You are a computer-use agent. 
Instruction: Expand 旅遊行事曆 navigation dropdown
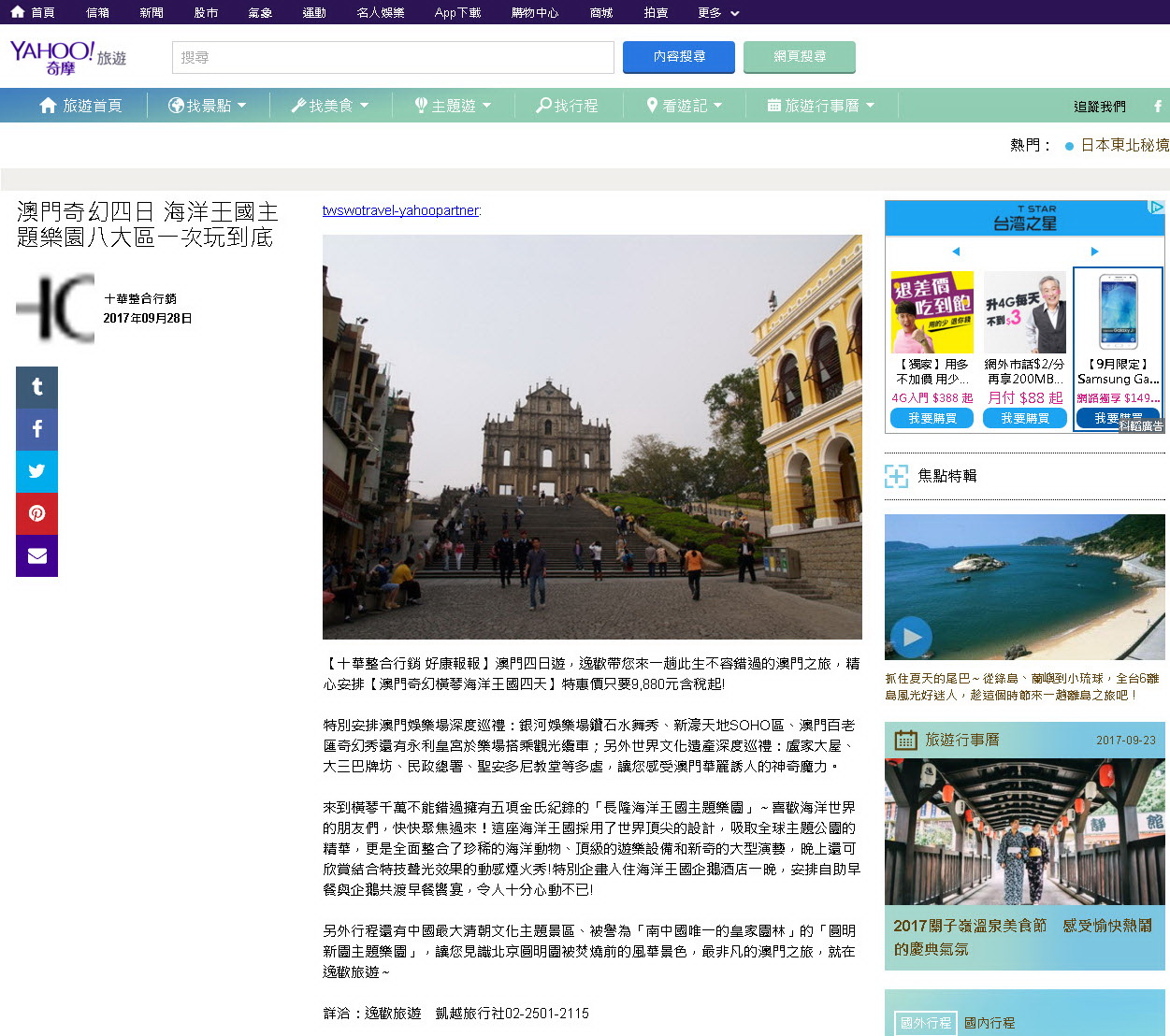click(820, 106)
